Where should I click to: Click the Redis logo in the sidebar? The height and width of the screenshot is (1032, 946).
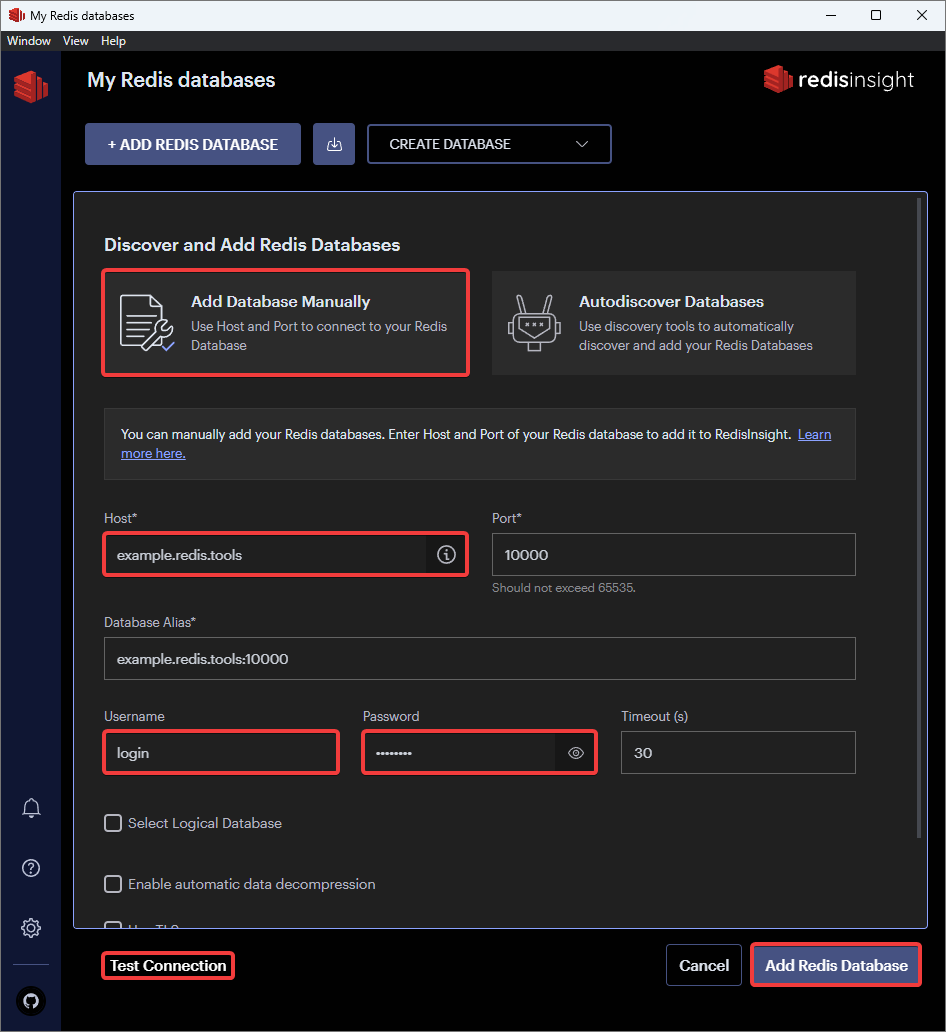tap(30, 87)
